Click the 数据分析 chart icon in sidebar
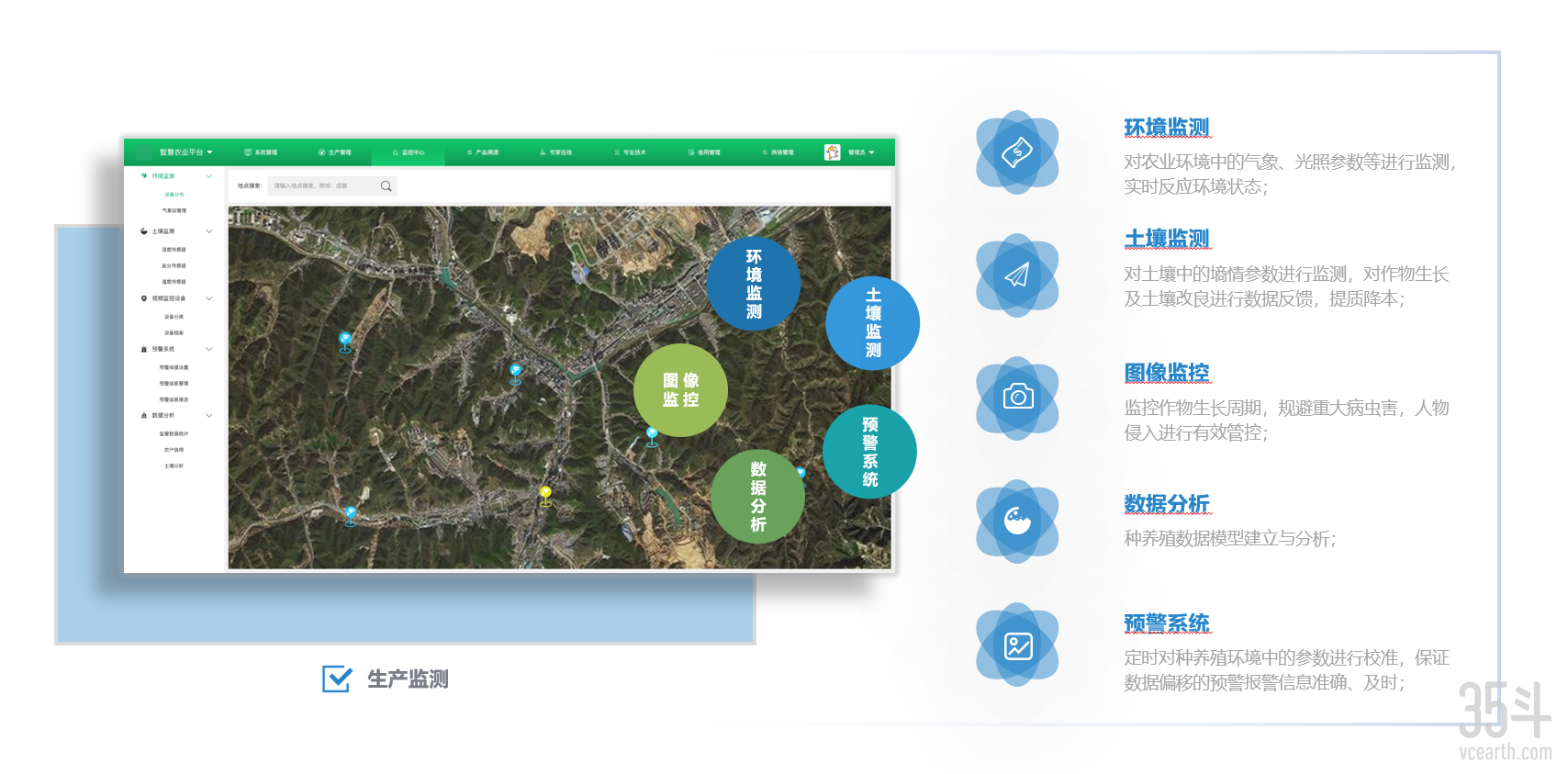 (x=144, y=415)
